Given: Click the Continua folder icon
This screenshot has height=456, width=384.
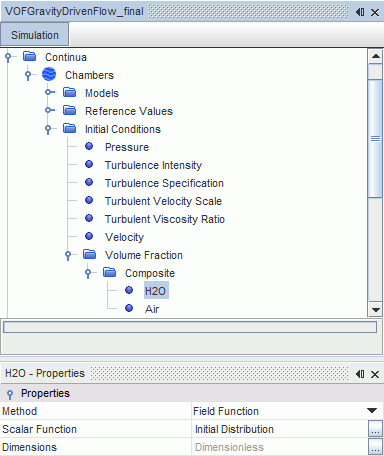Looking at the screenshot, I should point(29,56).
